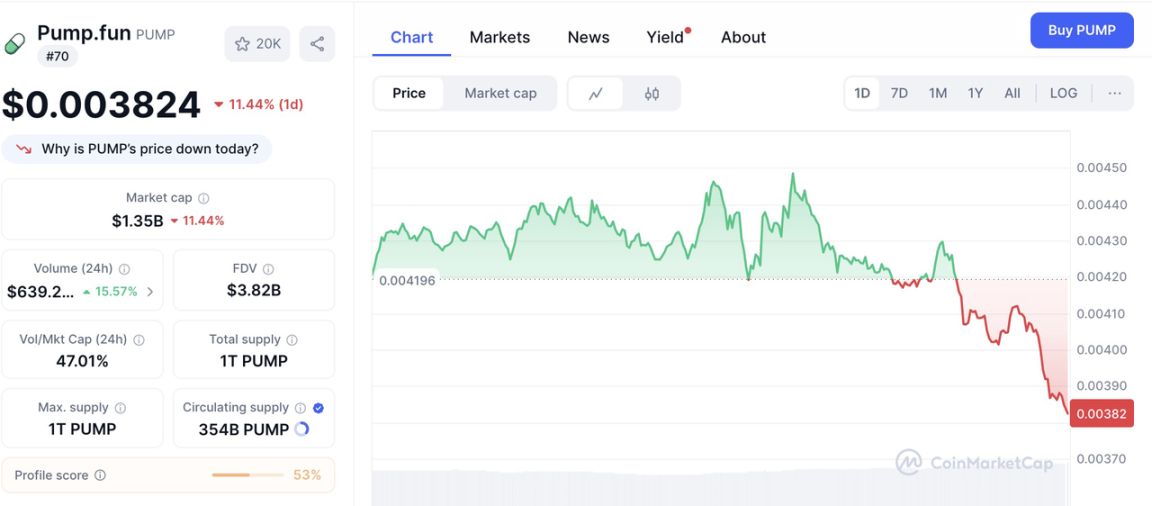Click the Buy PUMP button
The width and height of the screenshot is (1152, 506).
(x=1081, y=30)
